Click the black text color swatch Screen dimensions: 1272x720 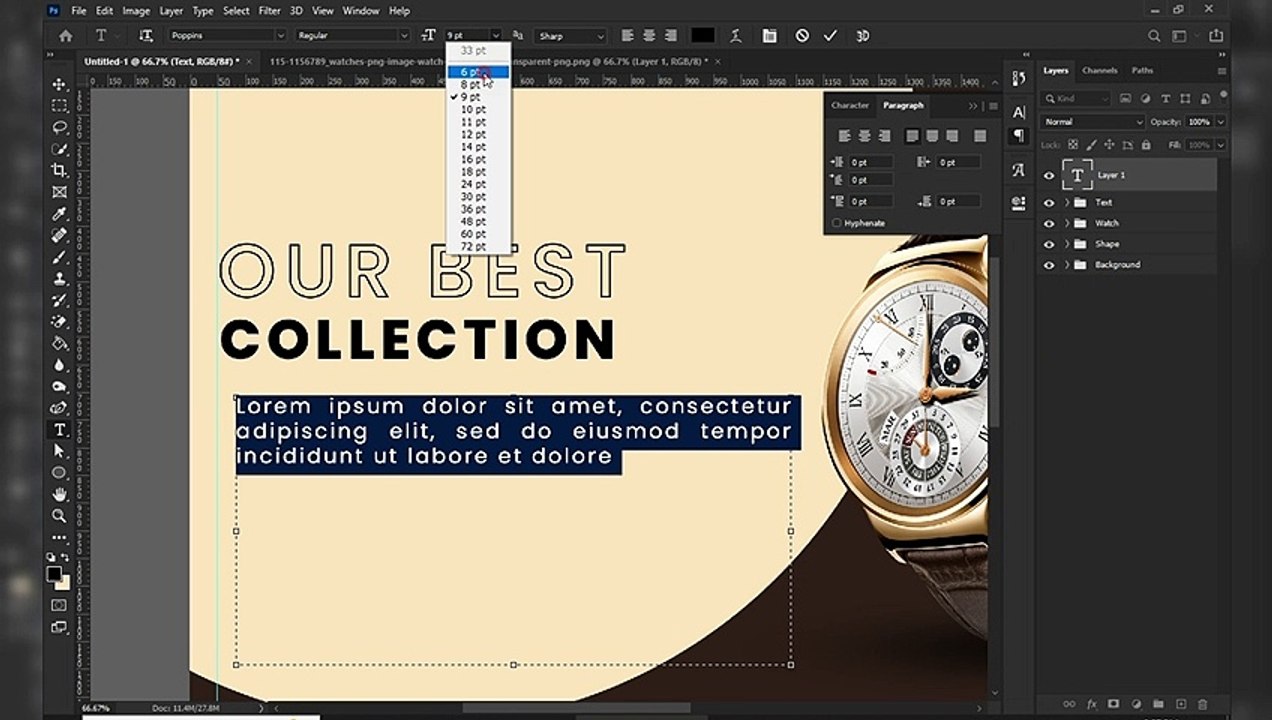[703, 35]
